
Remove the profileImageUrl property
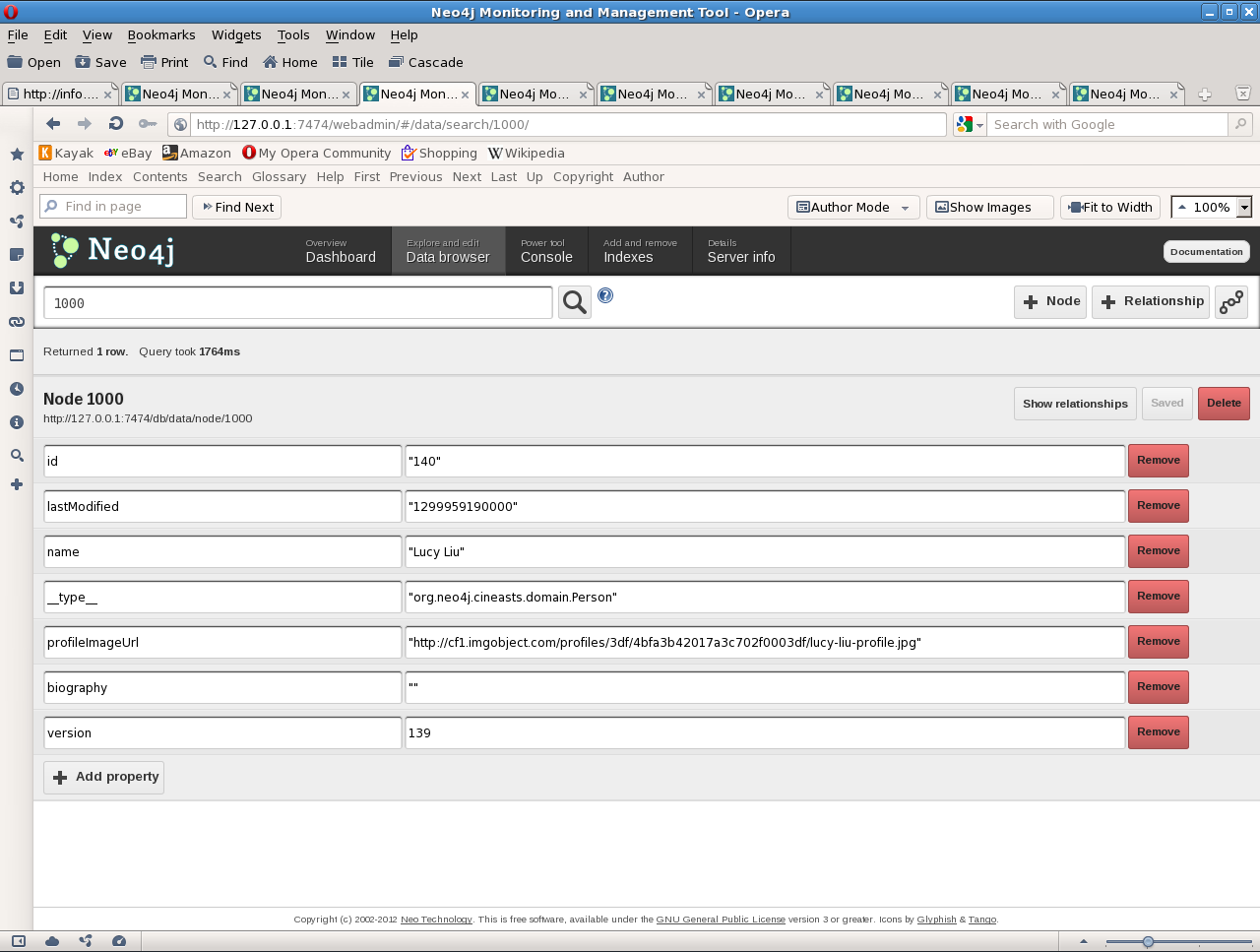click(x=1158, y=642)
